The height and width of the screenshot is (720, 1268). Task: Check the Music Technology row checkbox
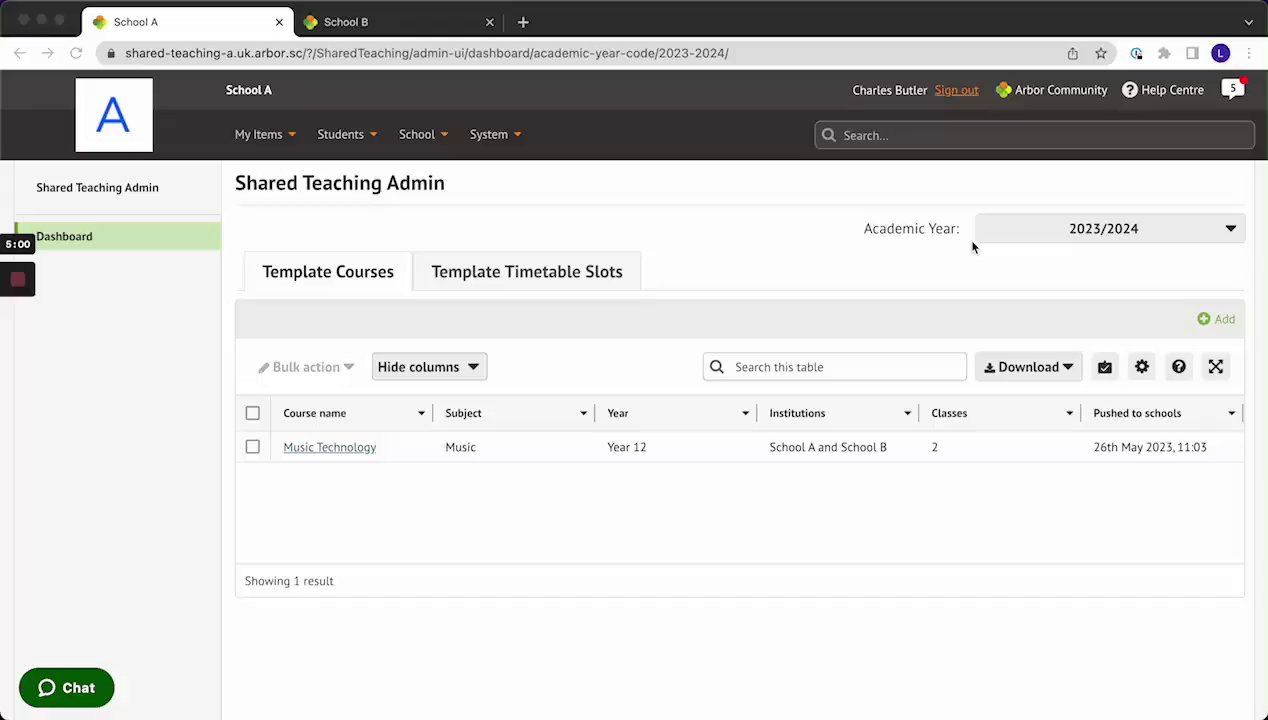[253, 447]
